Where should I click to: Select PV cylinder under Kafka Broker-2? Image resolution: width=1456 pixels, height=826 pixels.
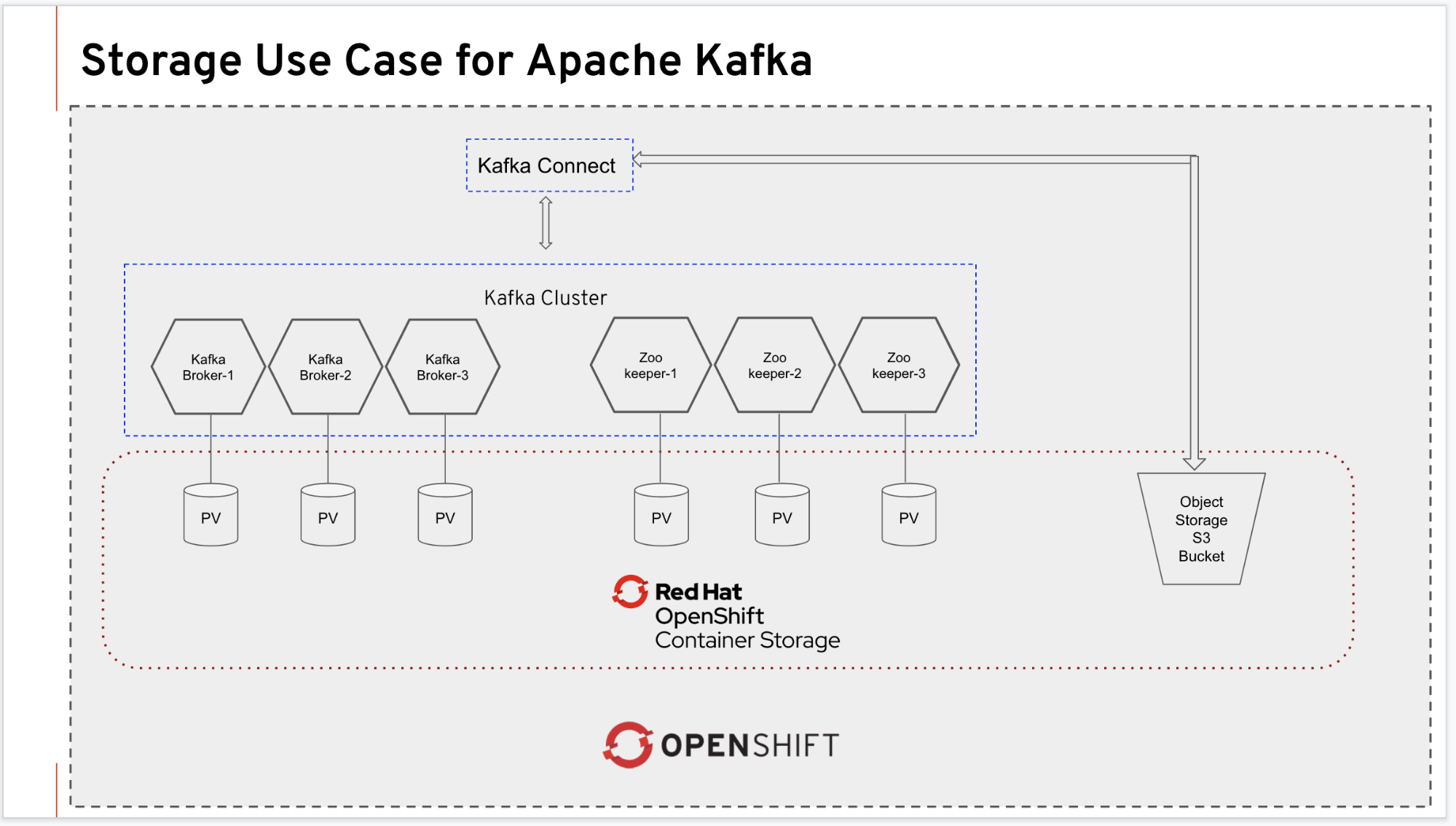tap(328, 516)
